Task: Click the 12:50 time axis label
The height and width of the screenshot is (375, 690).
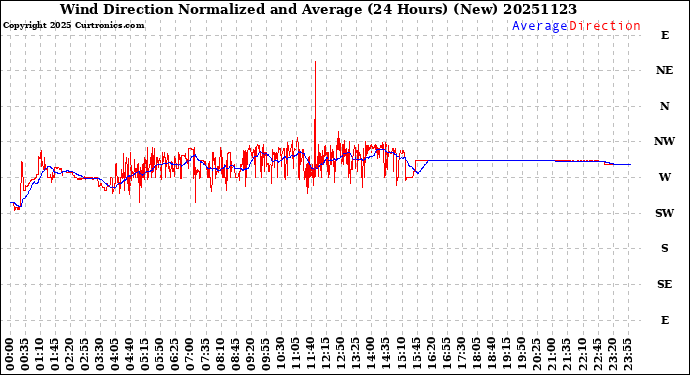Action: click(x=341, y=354)
